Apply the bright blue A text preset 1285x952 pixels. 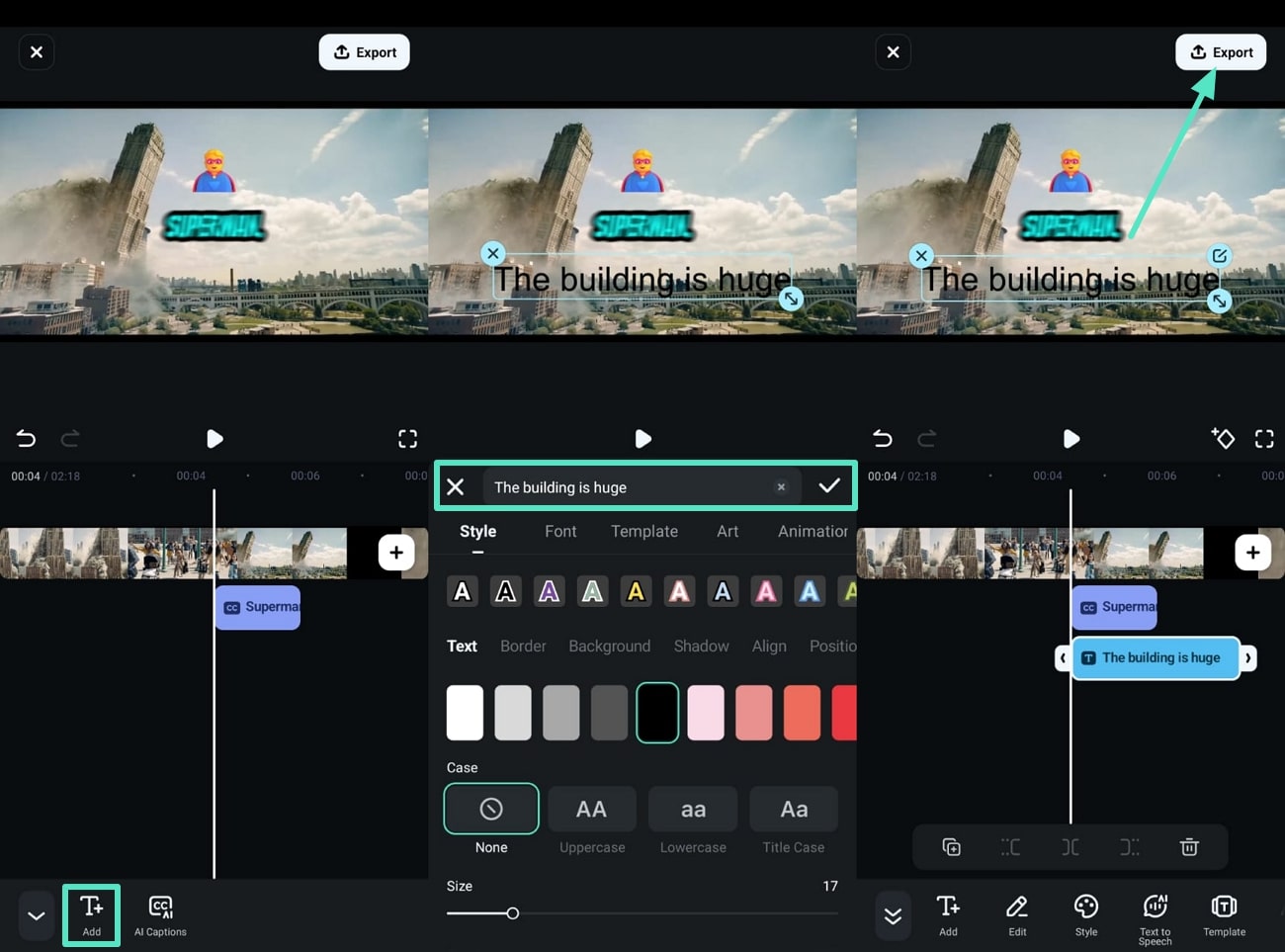810,592
